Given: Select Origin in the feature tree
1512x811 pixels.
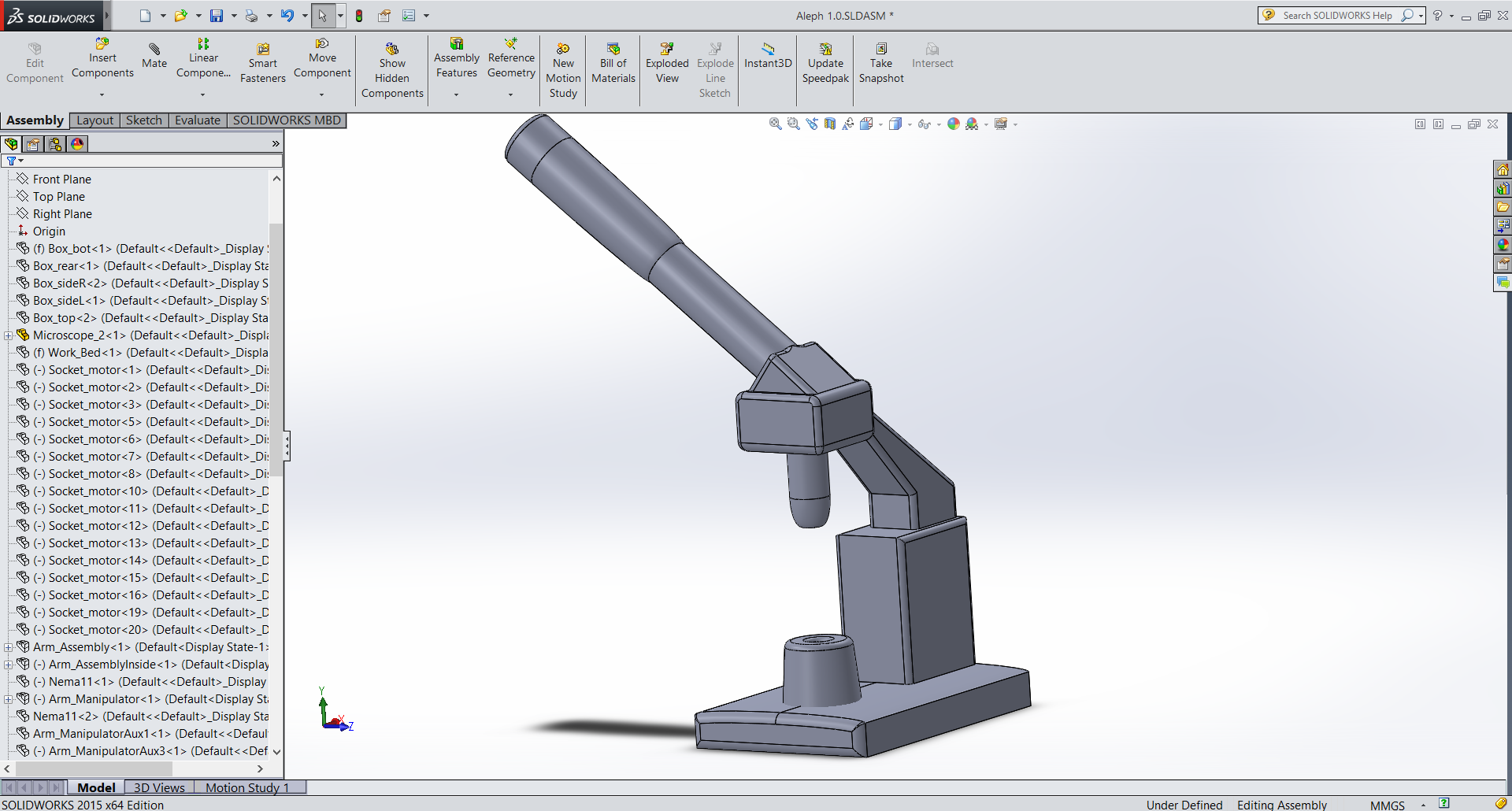Looking at the screenshot, I should coord(49,231).
